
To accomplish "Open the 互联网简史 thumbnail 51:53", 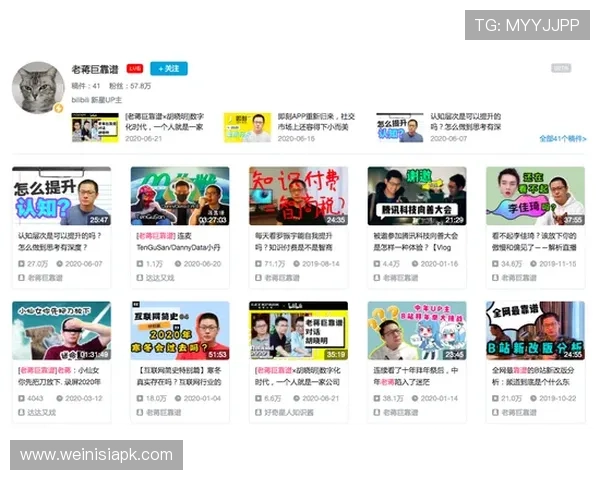I will coord(180,331).
